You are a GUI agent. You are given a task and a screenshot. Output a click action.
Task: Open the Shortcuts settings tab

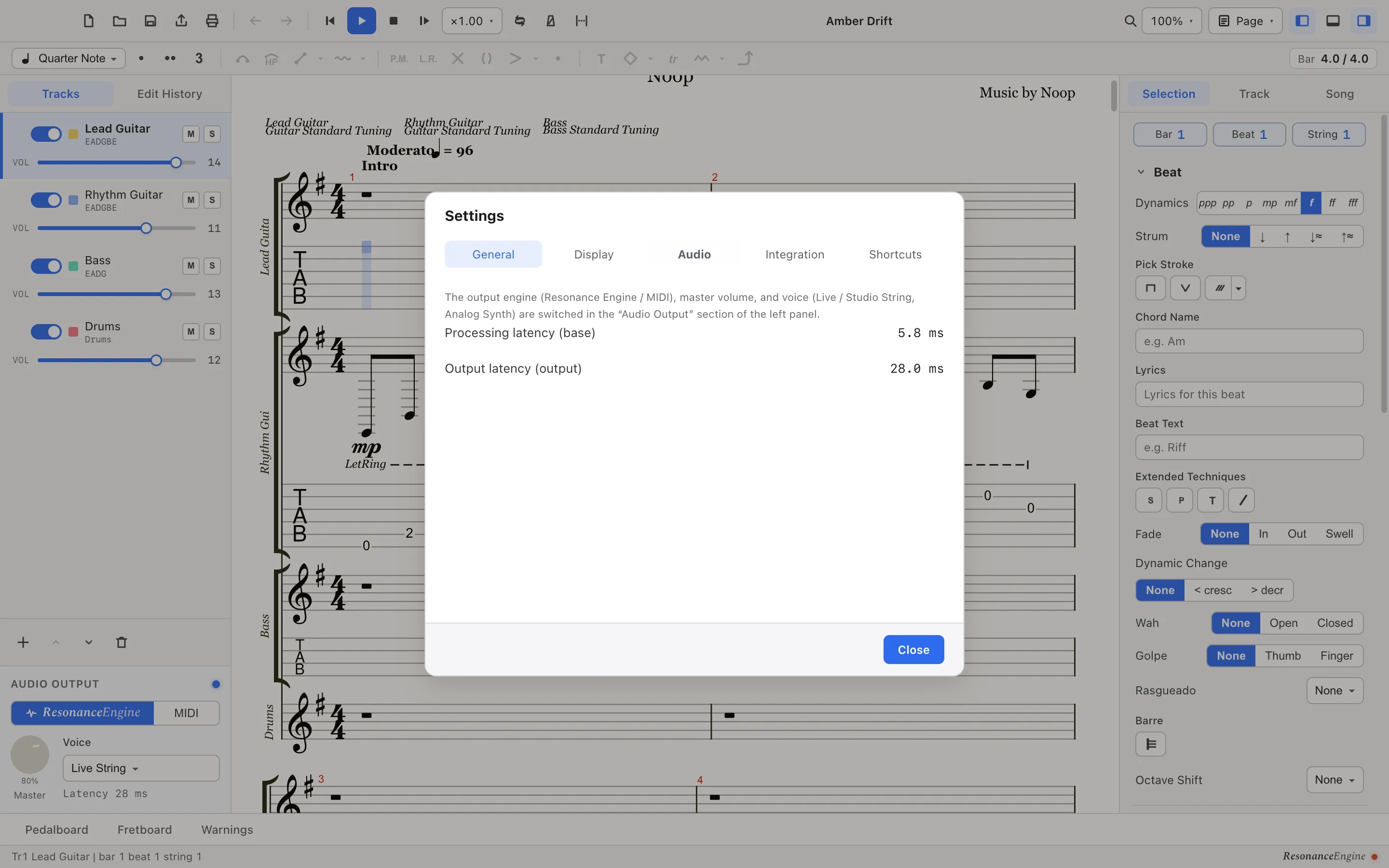(895, 254)
